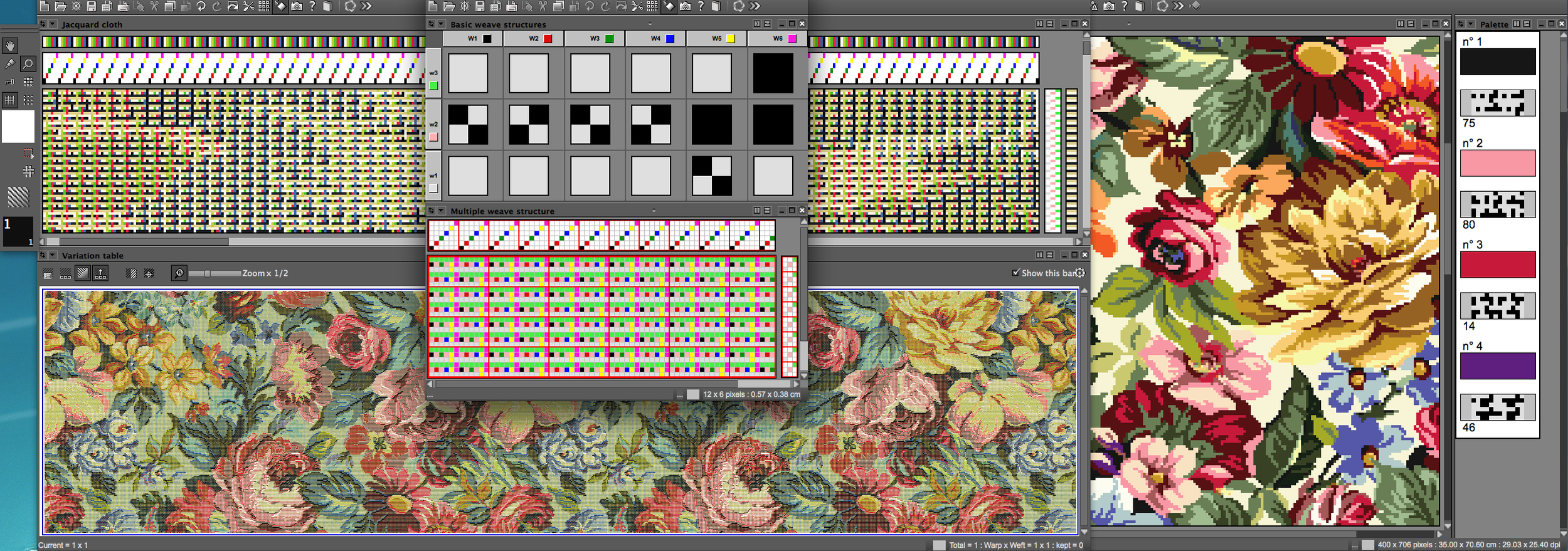The width and height of the screenshot is (1568, 551).
Task: Toggle the W1 weave cell in row w2
Action: click(468, 125)
